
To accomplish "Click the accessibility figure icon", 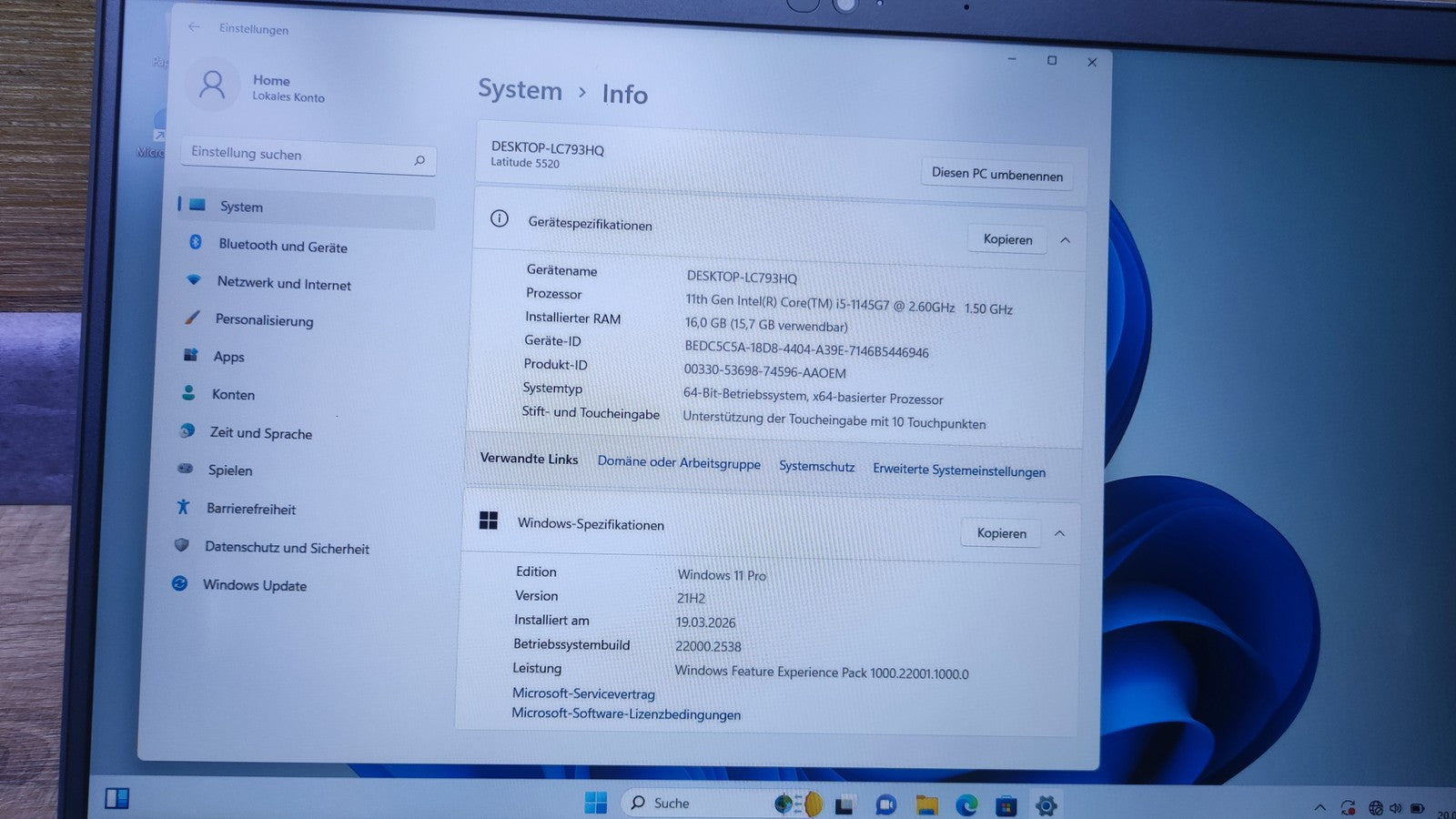I will 183,507.
